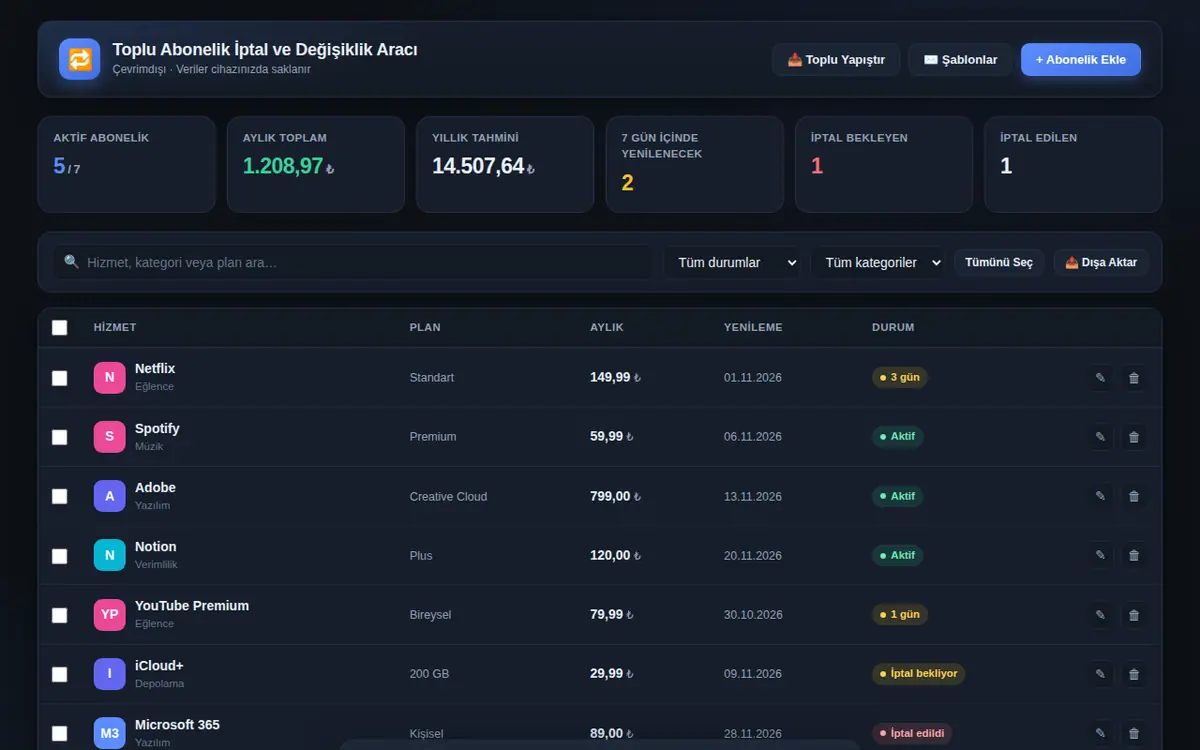
Task: Click the 'YENİLEME' column header
Action: point(753,327)
